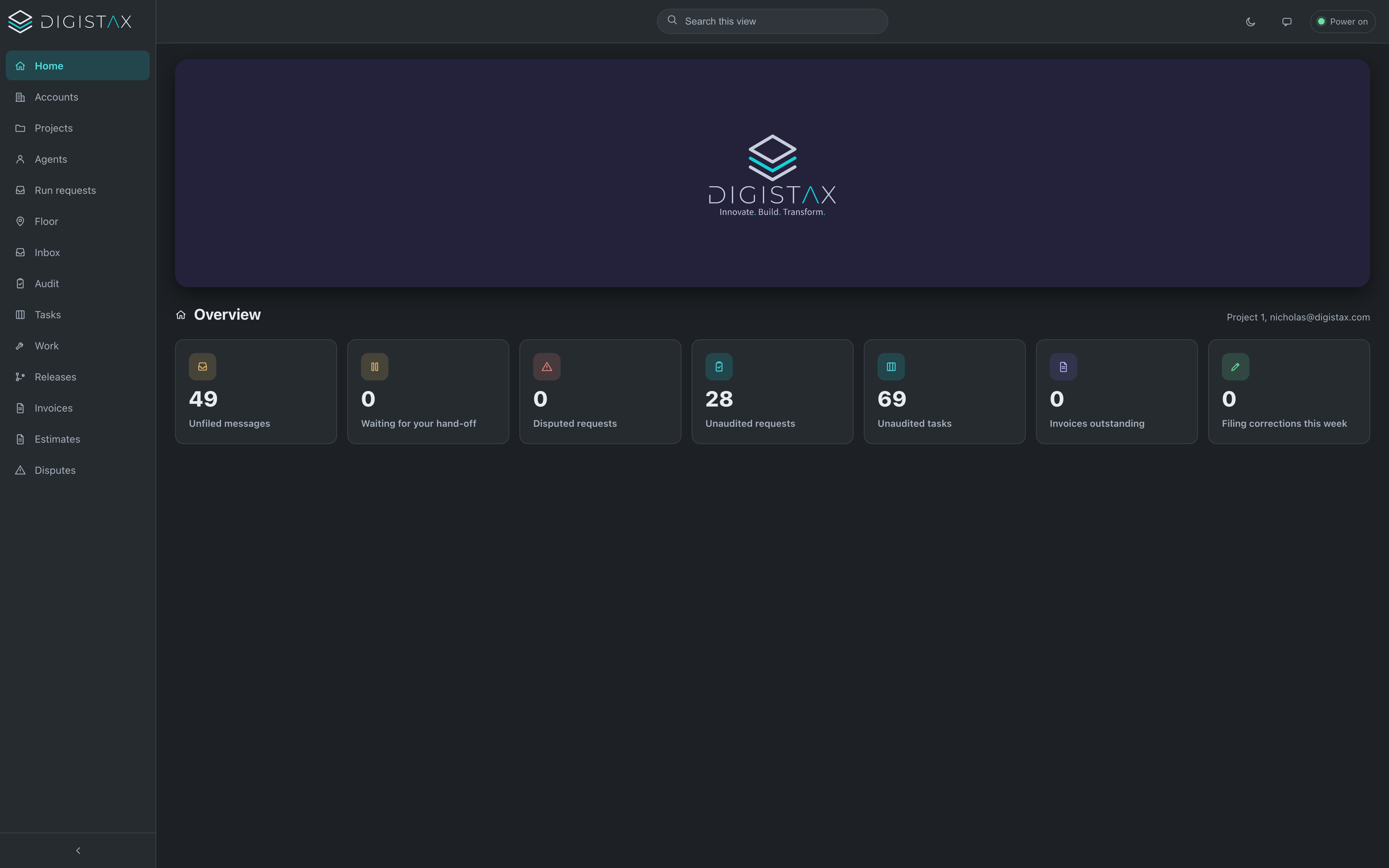Click the house icon beside Overview
1389x868 pixels.
181,315
